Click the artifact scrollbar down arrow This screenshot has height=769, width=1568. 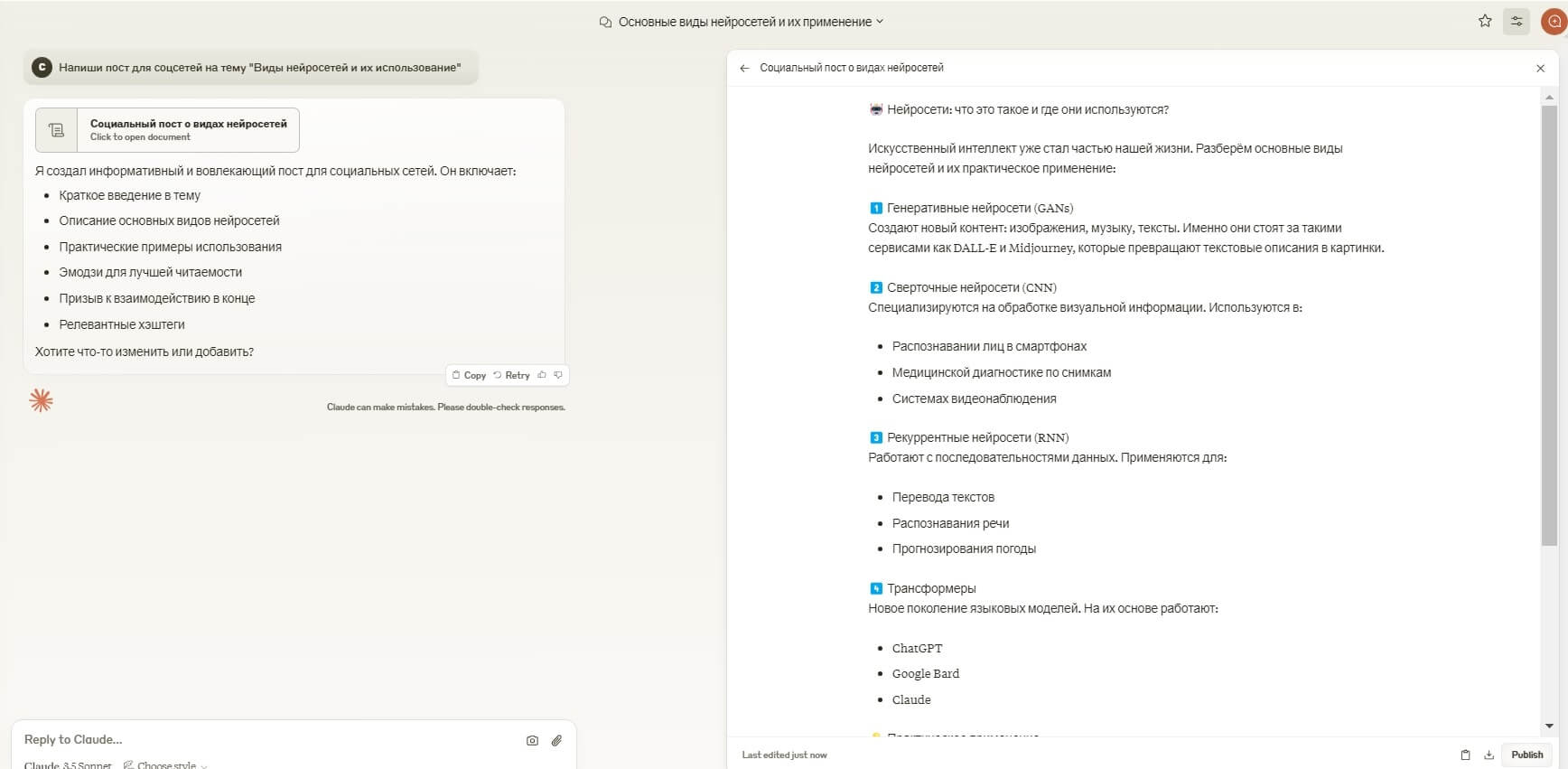tap(1549, 726)
